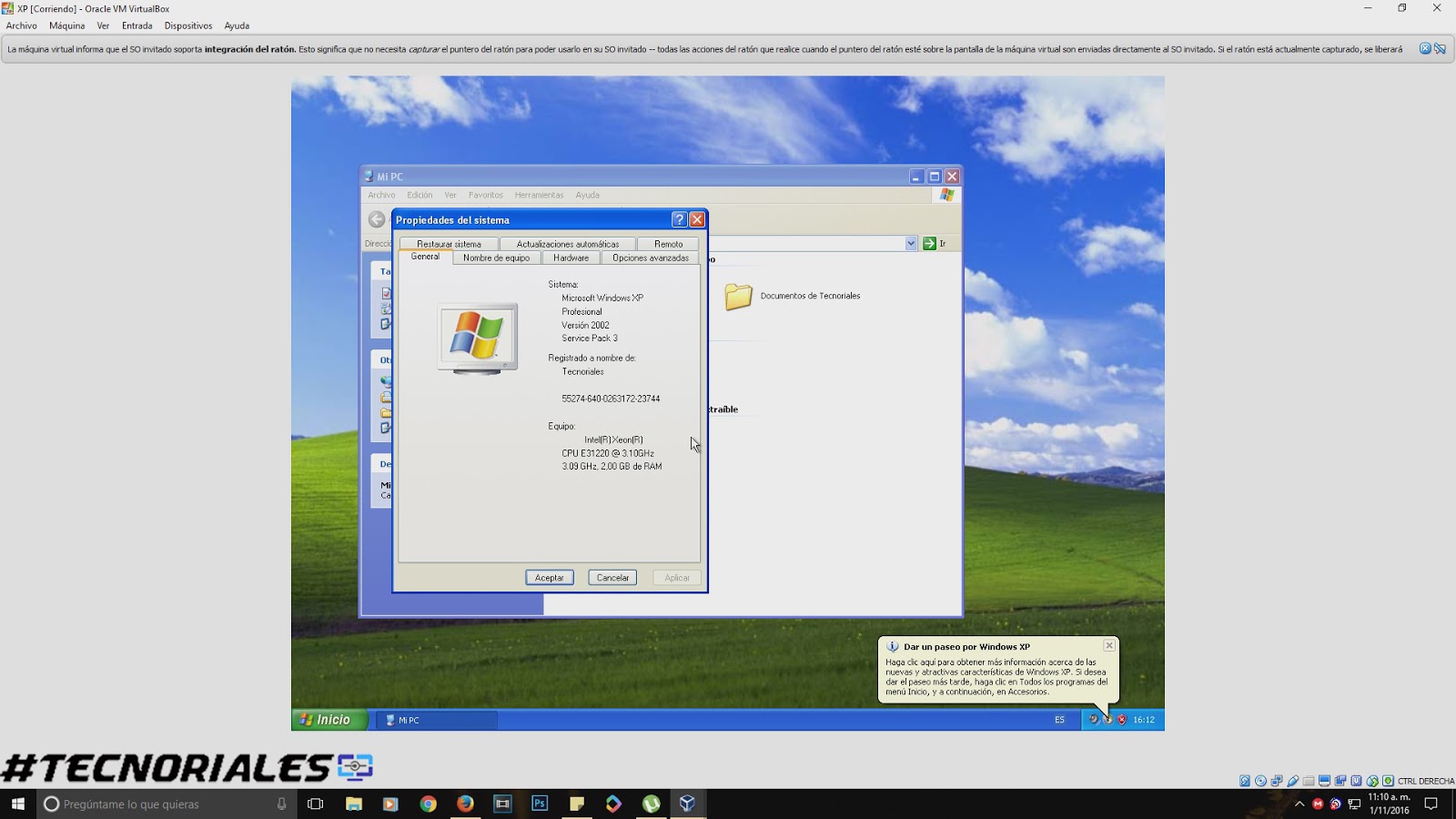The image size is (1456, 819).
Task: Switch to the Hardware tab
Action: click(571, 258)
